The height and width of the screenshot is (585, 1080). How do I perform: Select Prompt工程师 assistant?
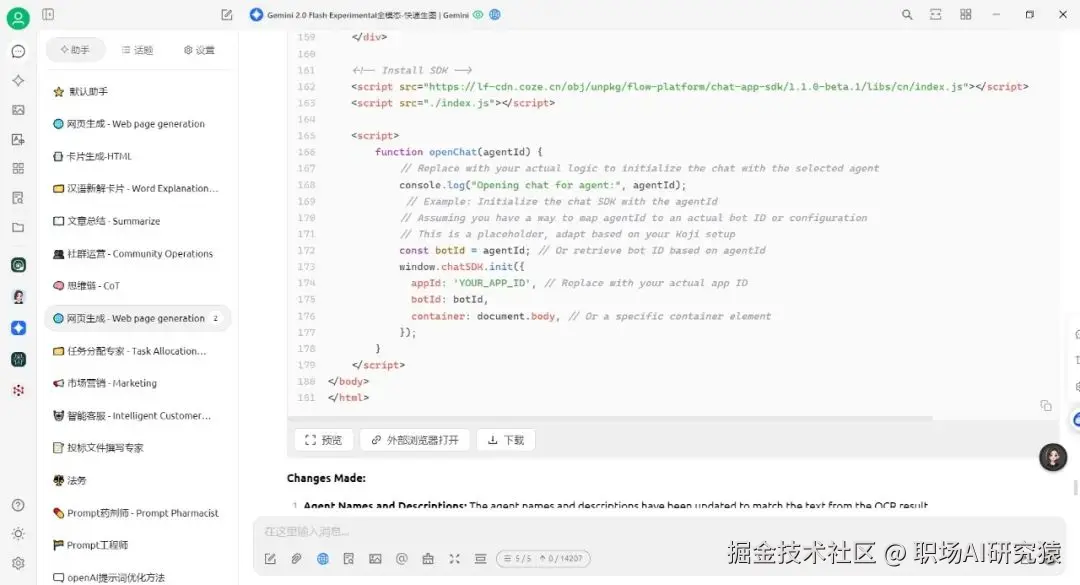pyautogui.click(x=138, y=544)
